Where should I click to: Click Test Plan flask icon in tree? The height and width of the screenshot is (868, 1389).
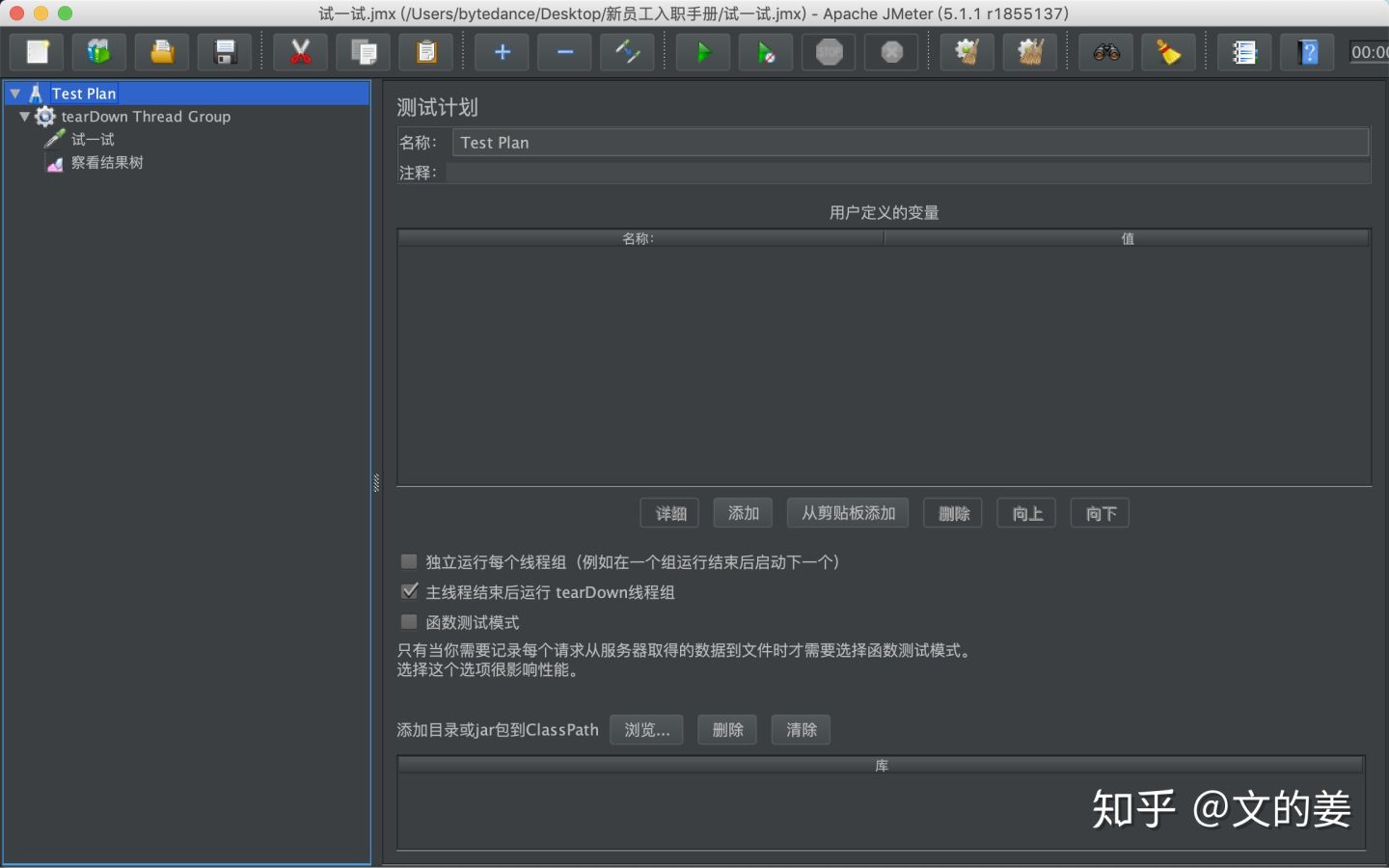point(36,94)
